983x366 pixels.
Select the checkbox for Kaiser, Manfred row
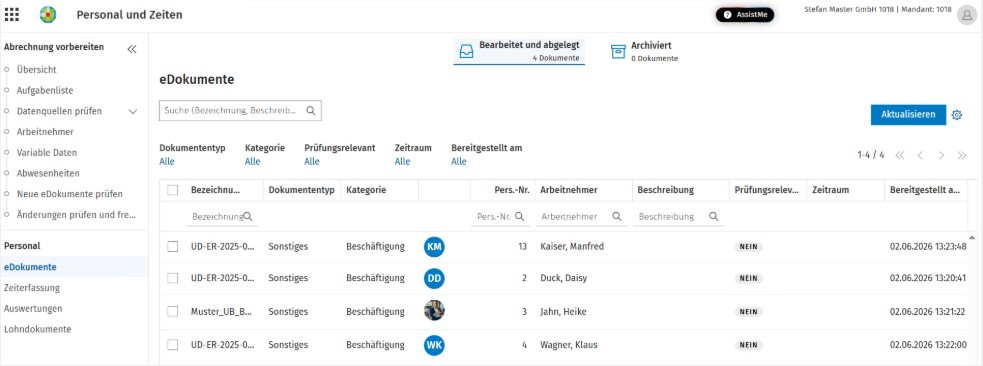click(172, 246)
